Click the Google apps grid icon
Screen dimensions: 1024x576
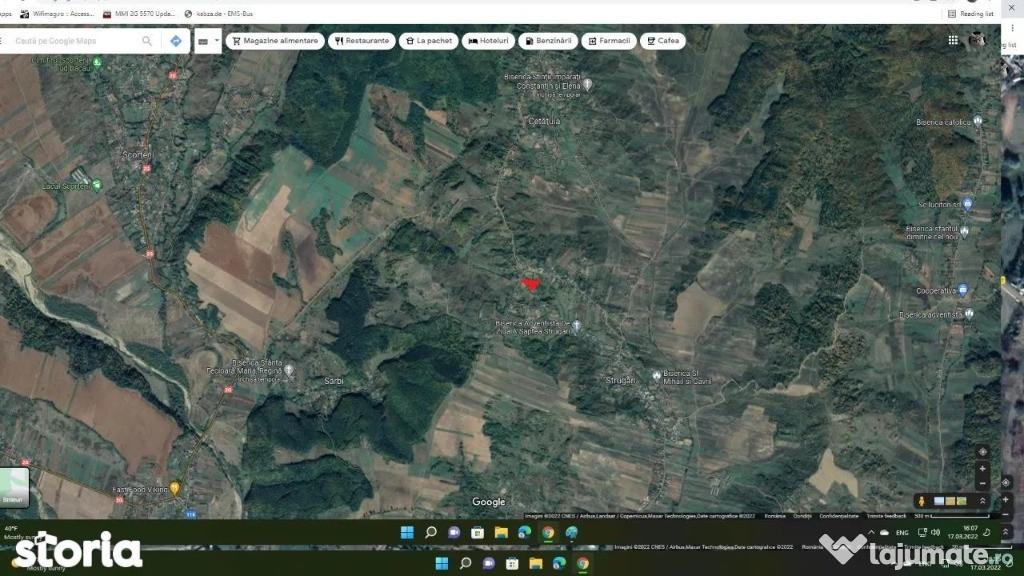[953, 40]
